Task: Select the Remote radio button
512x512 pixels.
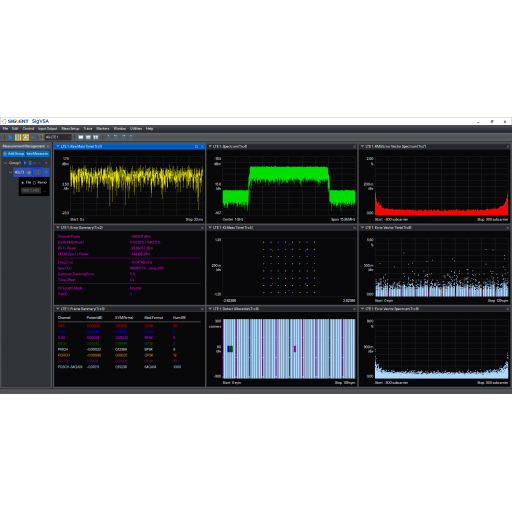Action: (34, 183)
